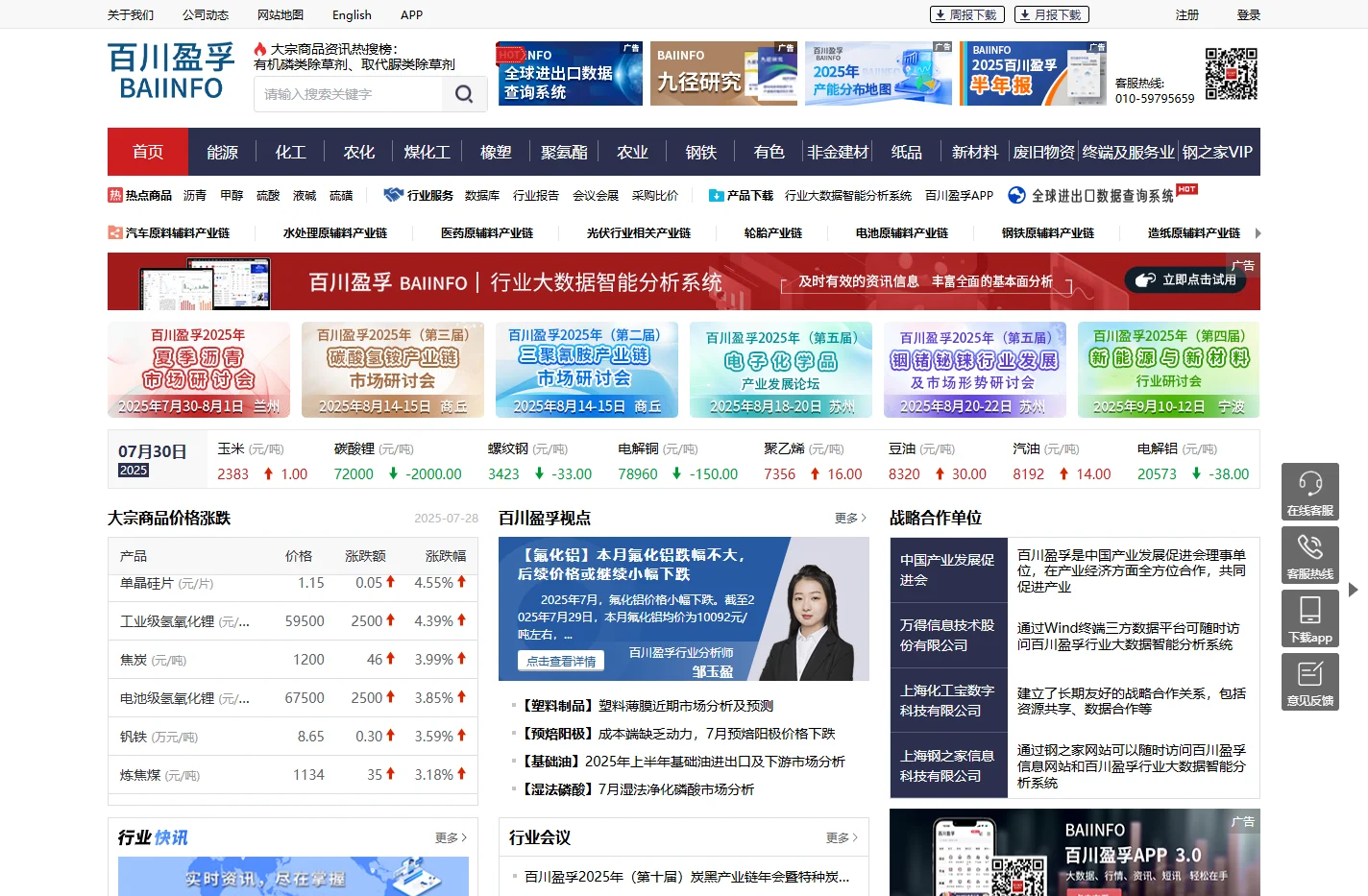Click the QR code image in header

click(x=1231, y=74)
